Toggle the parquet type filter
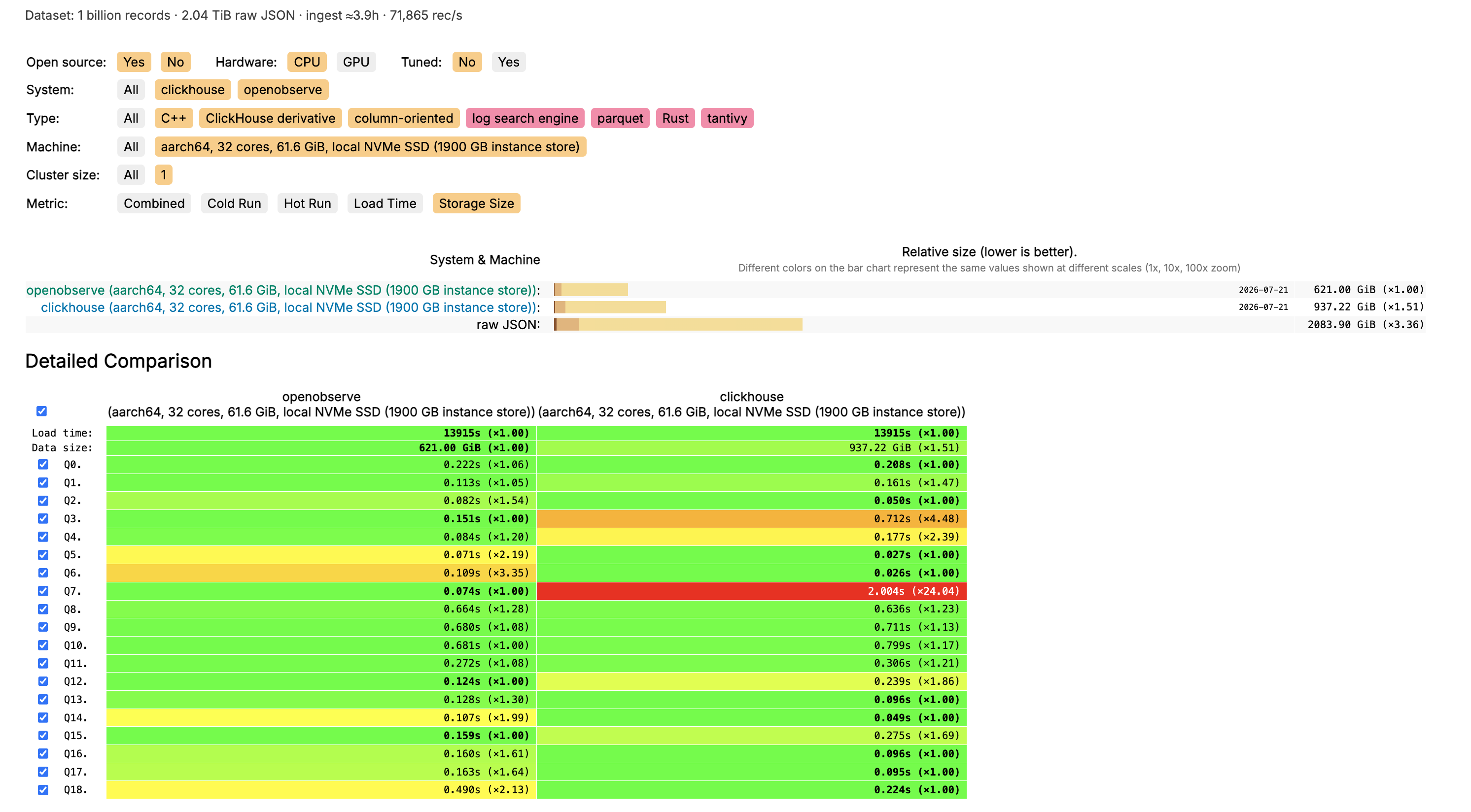Screen dimensions: 1471x812 click(x=620, y=119)
